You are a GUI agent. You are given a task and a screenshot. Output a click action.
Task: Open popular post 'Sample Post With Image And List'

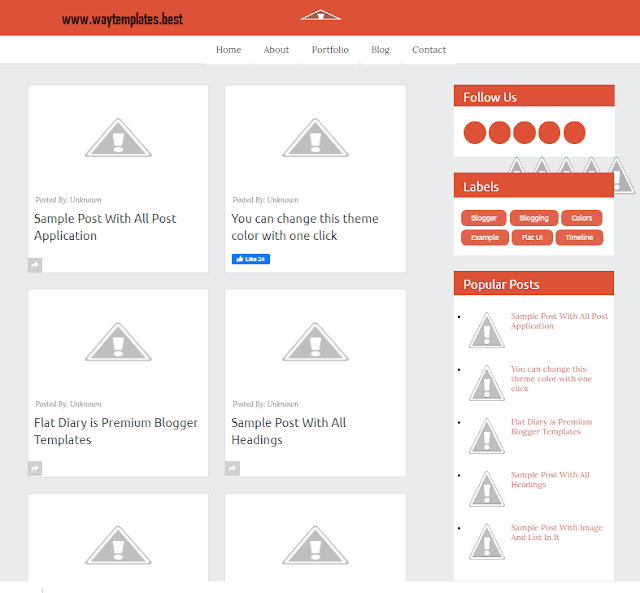tap(557, 533)
